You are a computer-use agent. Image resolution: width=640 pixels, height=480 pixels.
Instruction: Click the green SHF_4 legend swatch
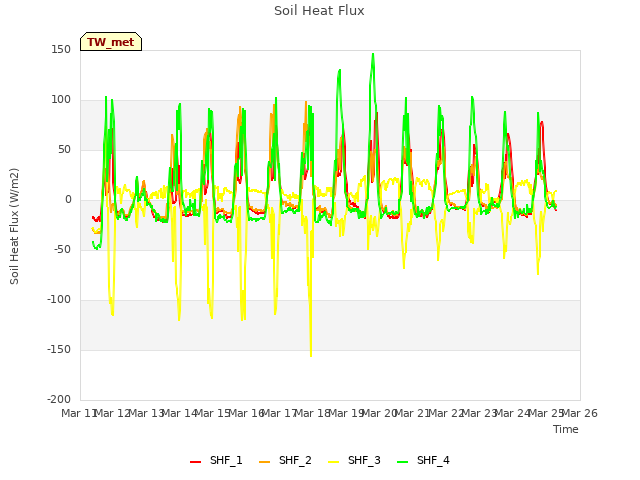tap(402, 462)
